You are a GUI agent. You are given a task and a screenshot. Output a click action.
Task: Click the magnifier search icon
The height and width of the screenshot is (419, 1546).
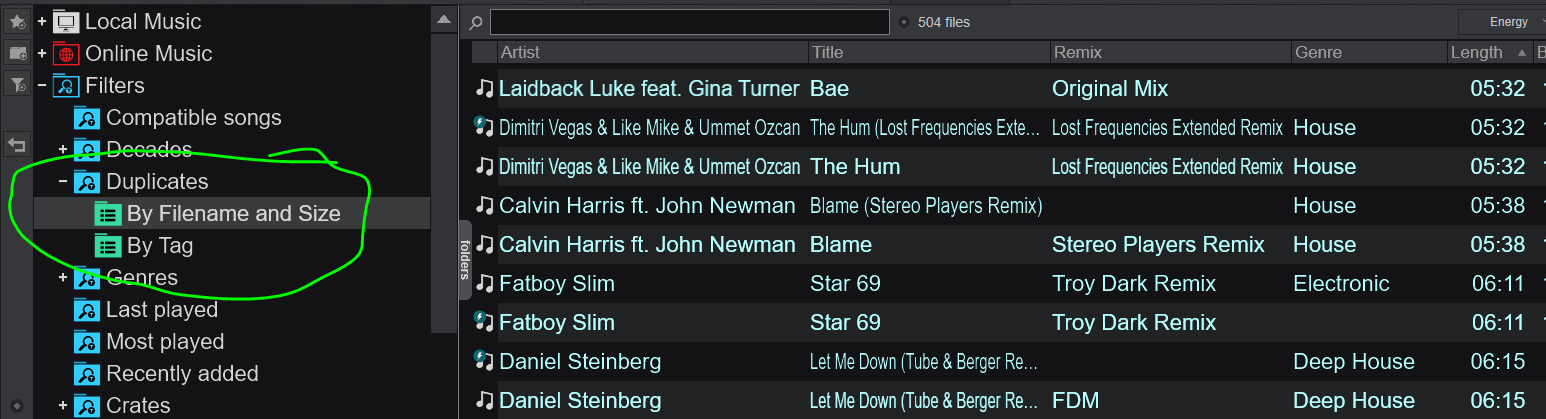tap(476, 22)
